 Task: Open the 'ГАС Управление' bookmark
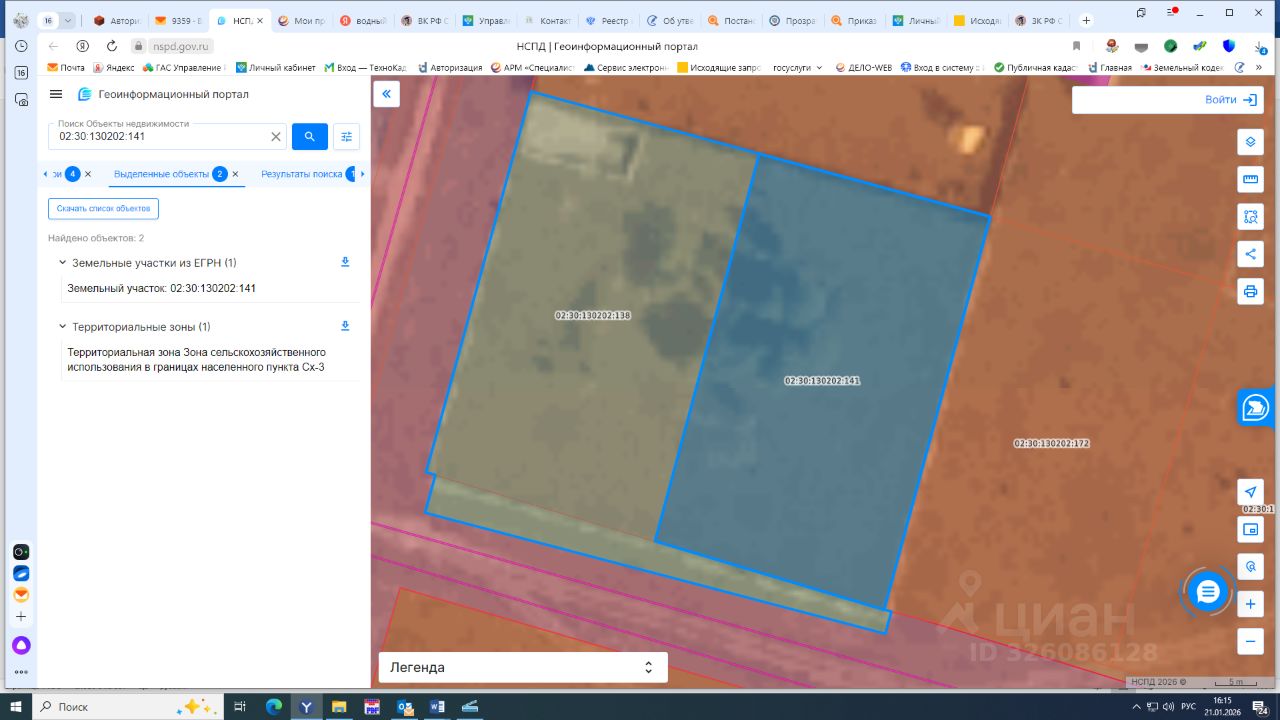click(x=184, y=68)
